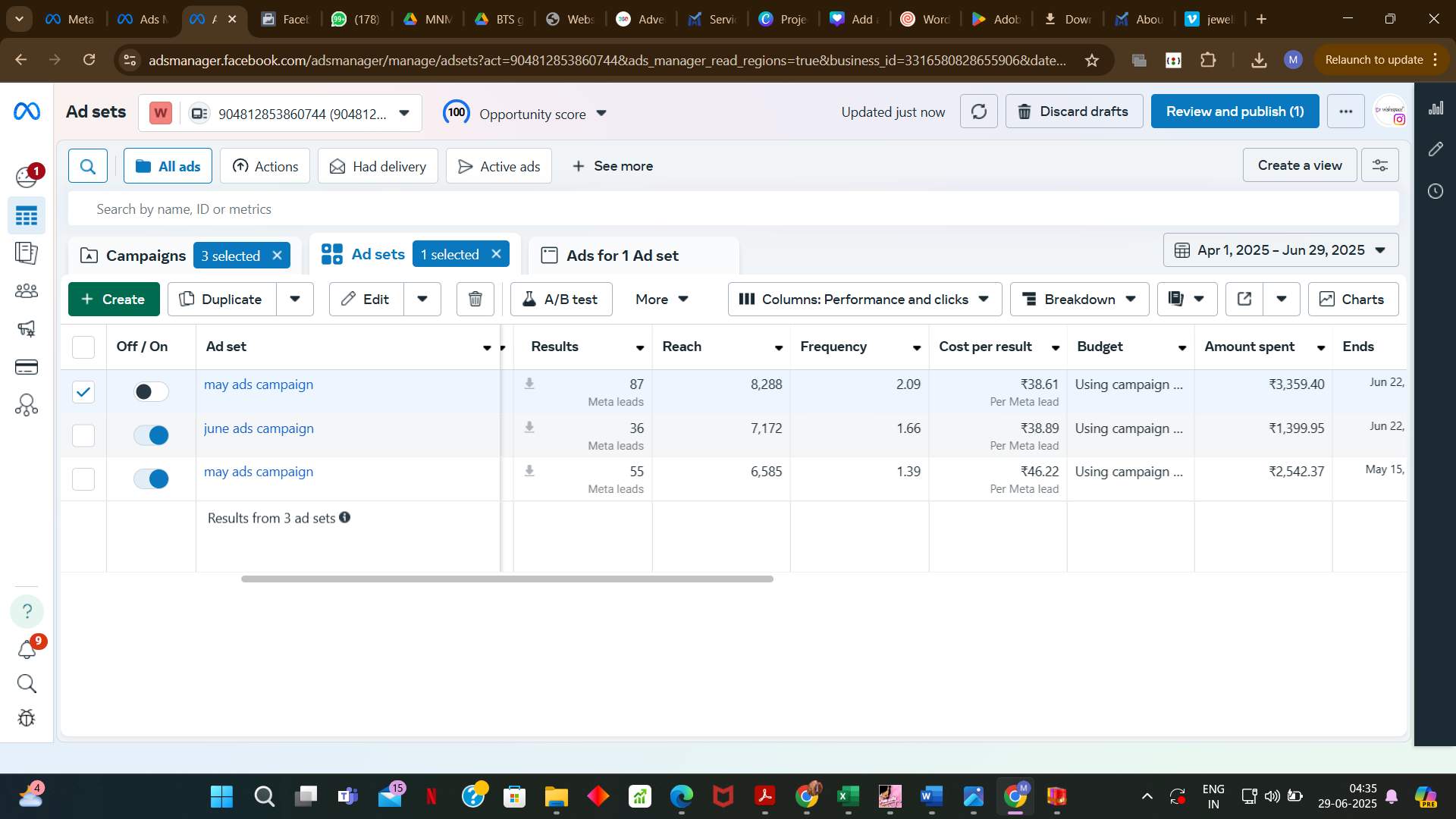Download leads for the 87 results row
The image size is (1456, 819).
pos(529,384)
